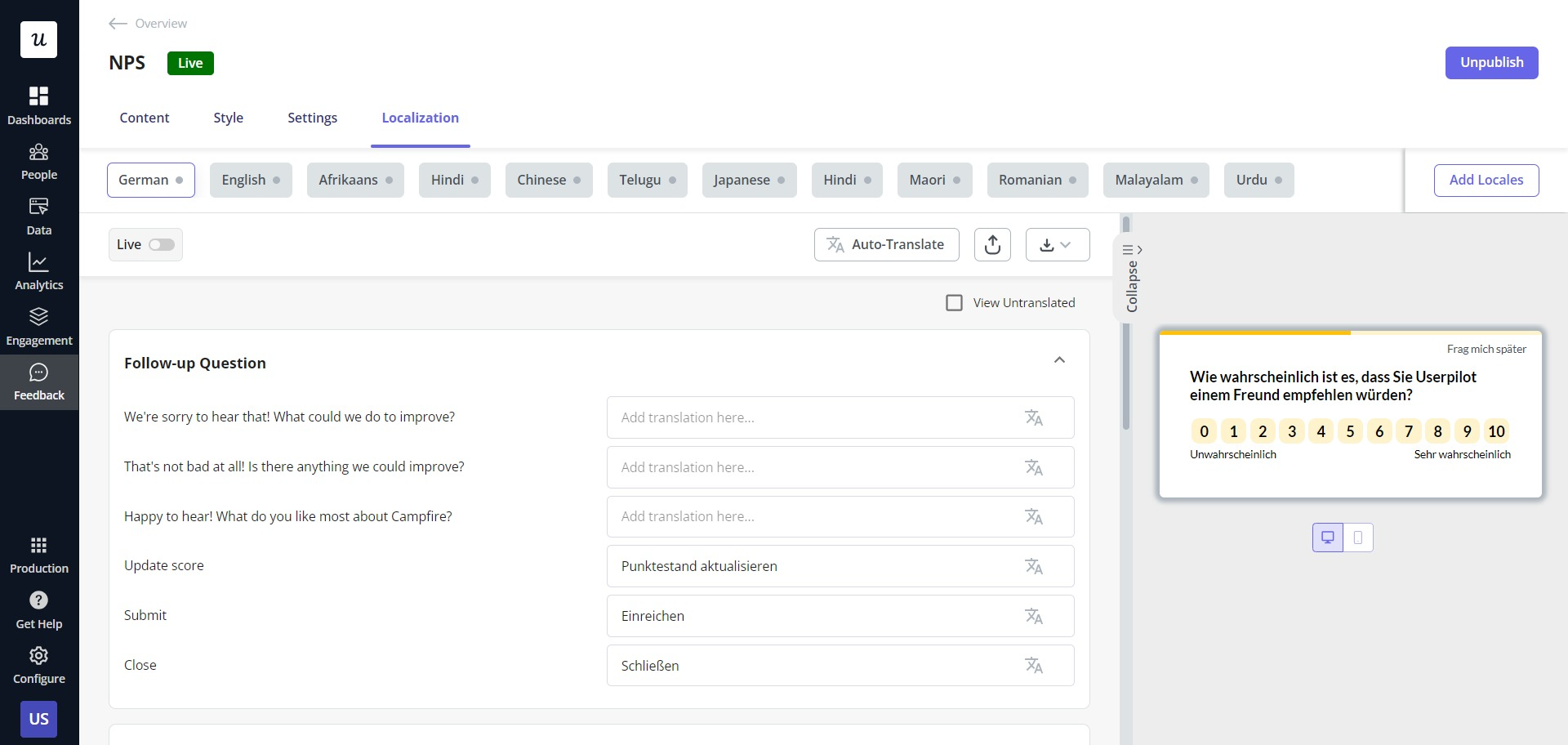Navigate to Analytics in the left sidebar

pos(38,270)
